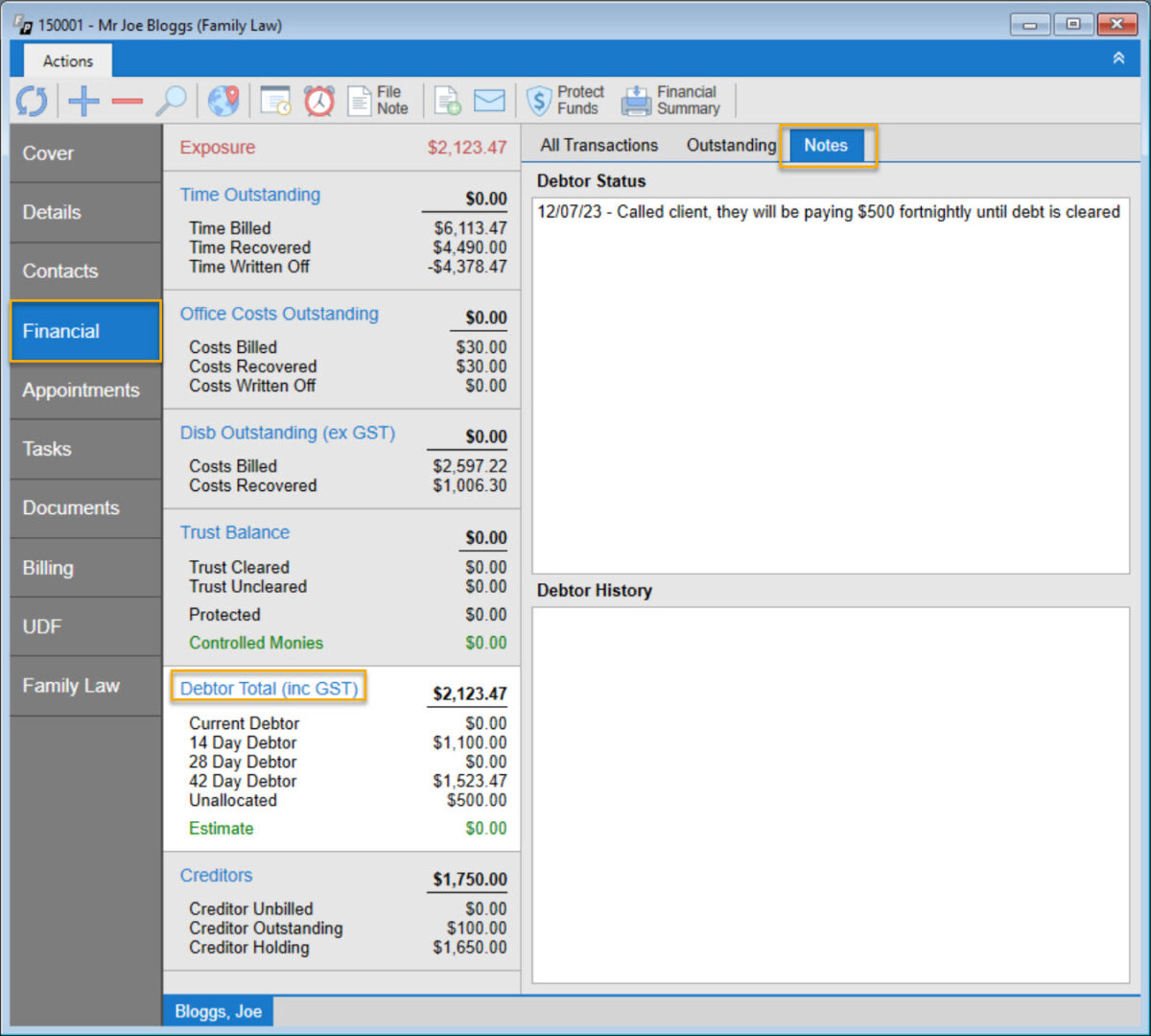1151x1036 pixels.
Task: Click the Debtor Total $2,123.47 amount
Action: coord(470,694)
